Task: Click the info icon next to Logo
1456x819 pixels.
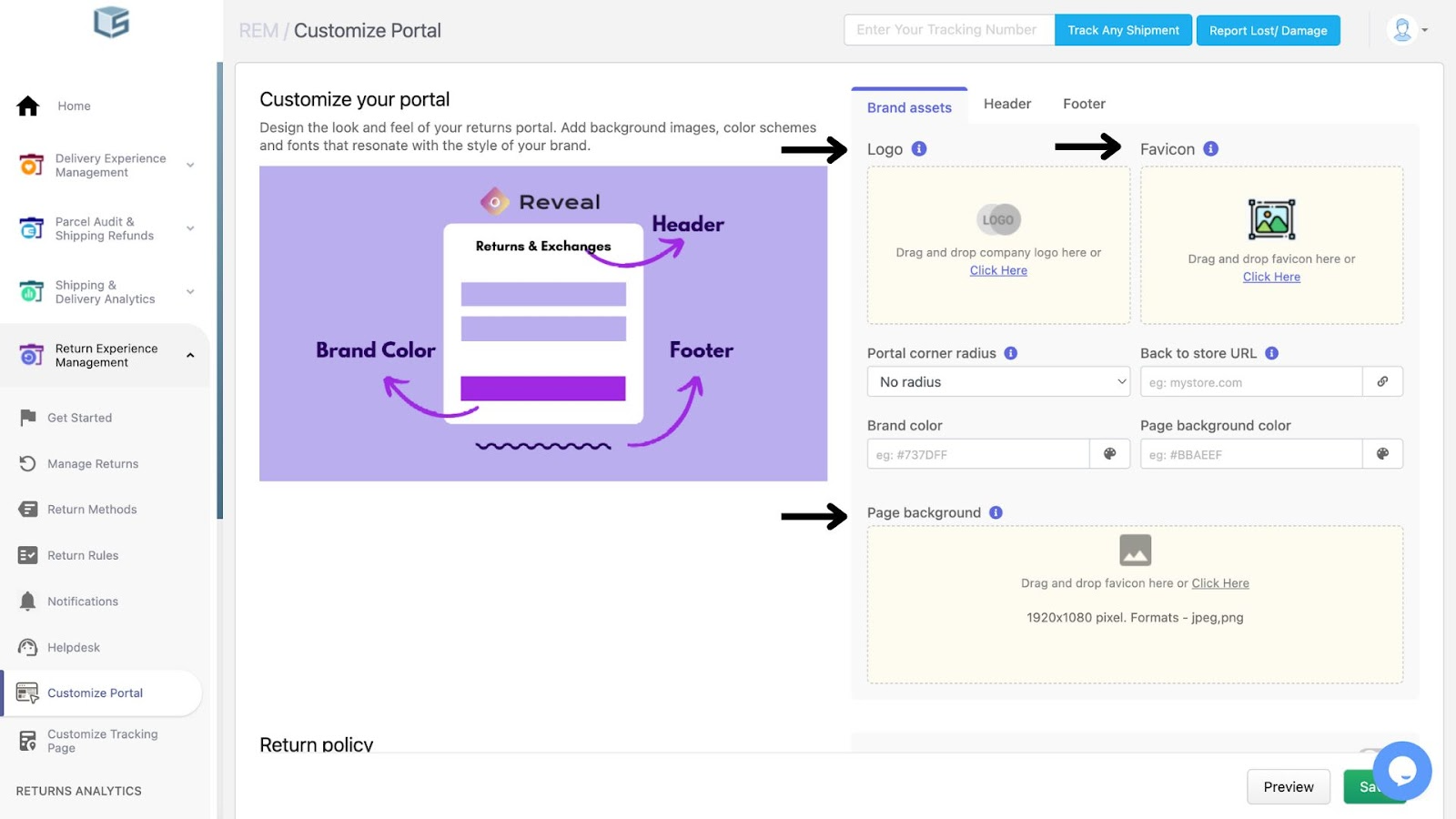Action: (x=919, y=148)
